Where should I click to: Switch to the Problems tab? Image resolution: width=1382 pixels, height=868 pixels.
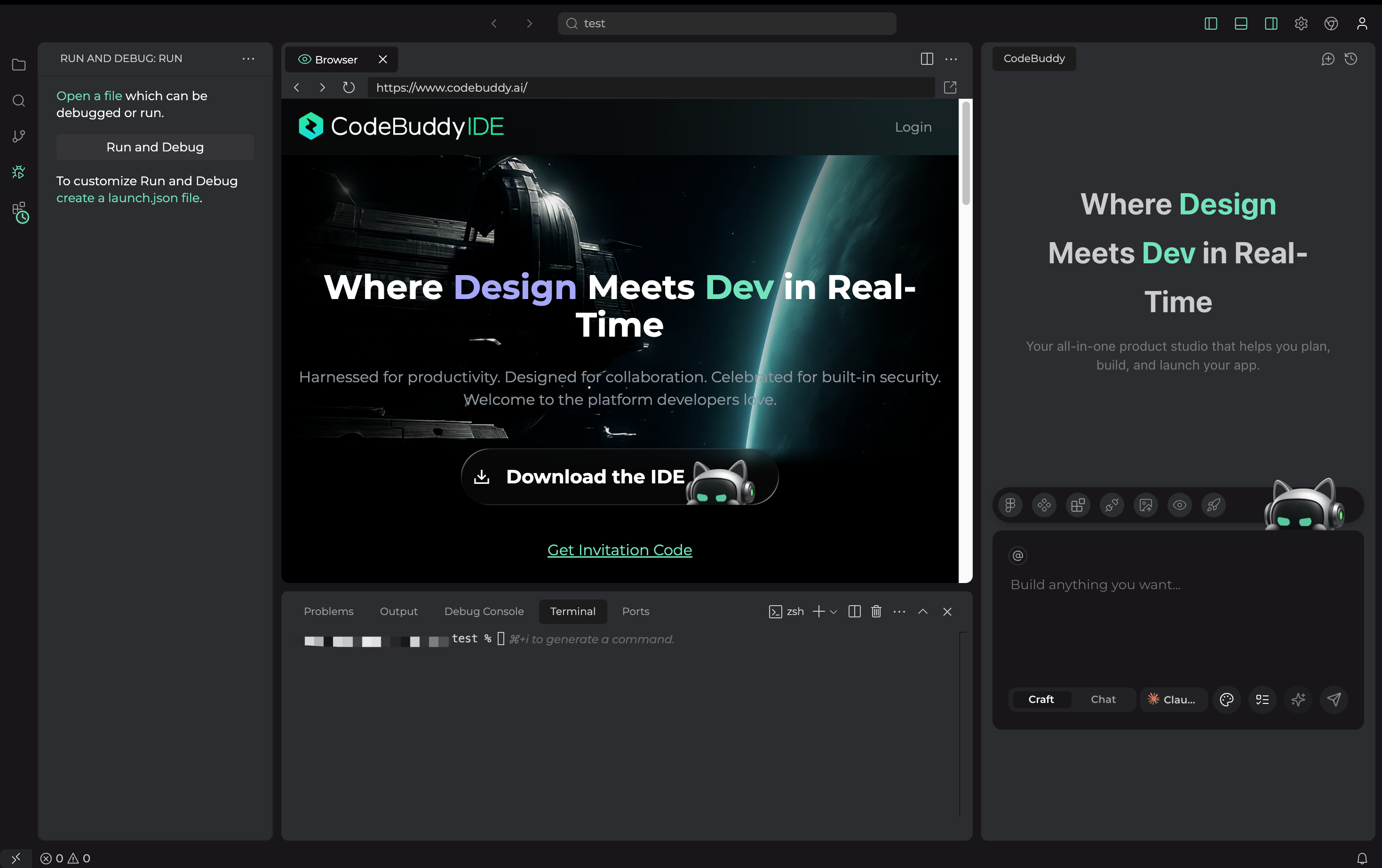point(328,612)
